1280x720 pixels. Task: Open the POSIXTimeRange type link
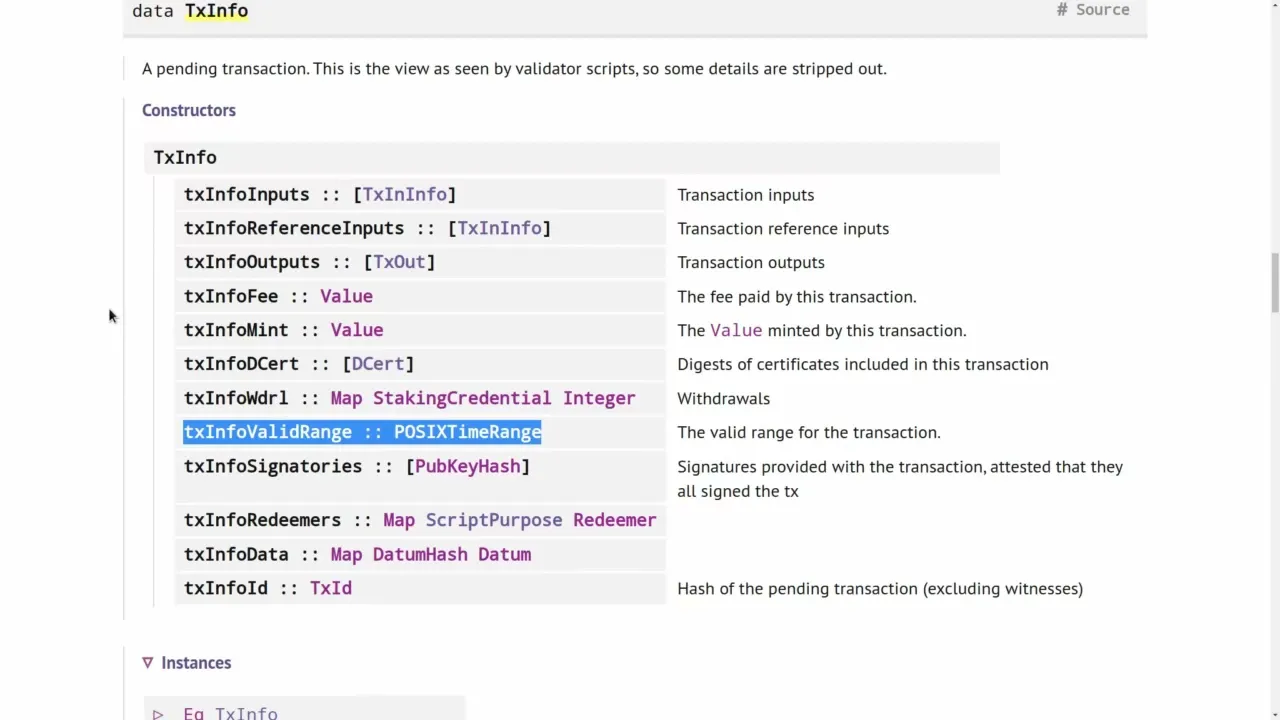coord(467,433)
